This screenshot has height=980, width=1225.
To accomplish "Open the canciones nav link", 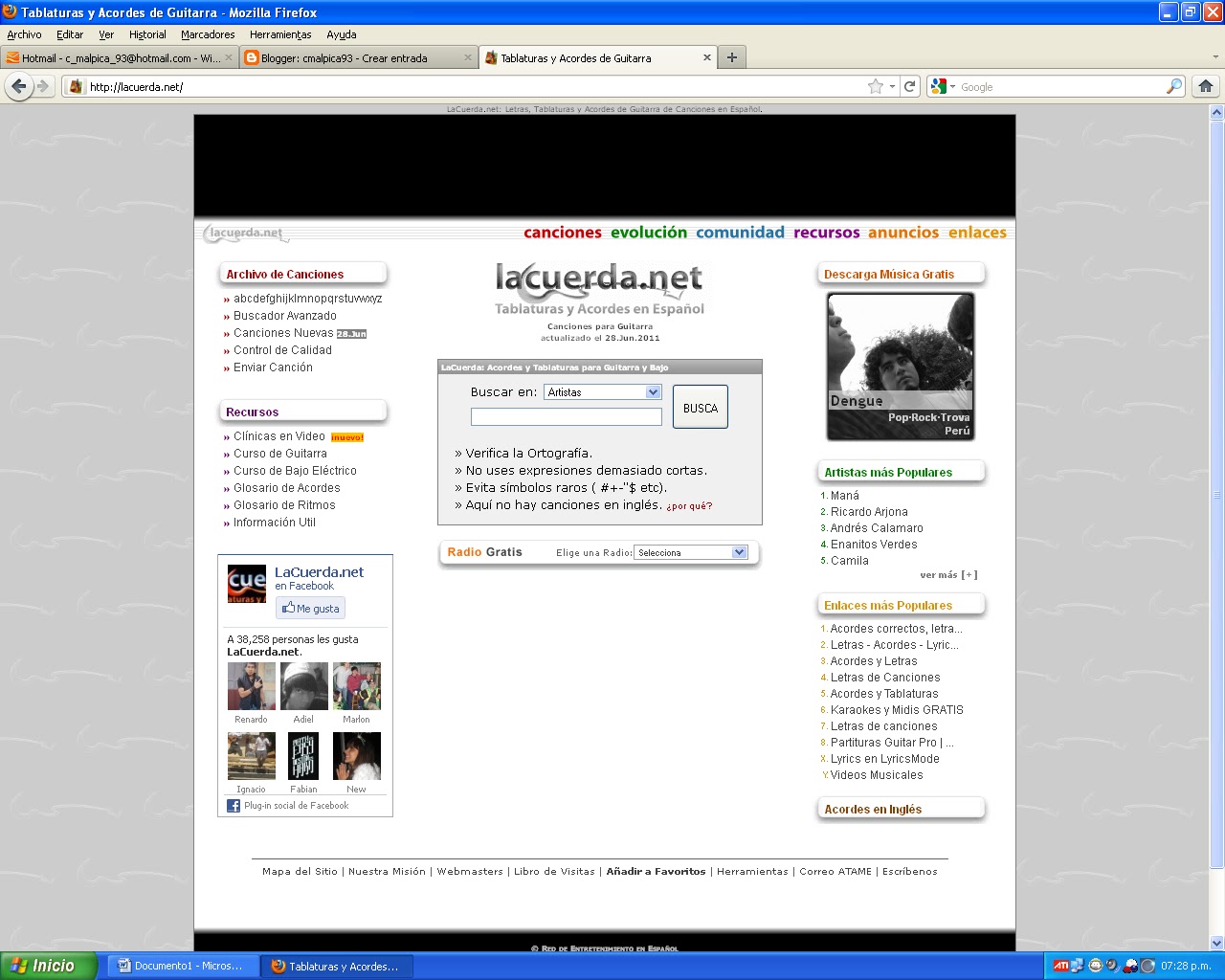I will coord(563,233).
